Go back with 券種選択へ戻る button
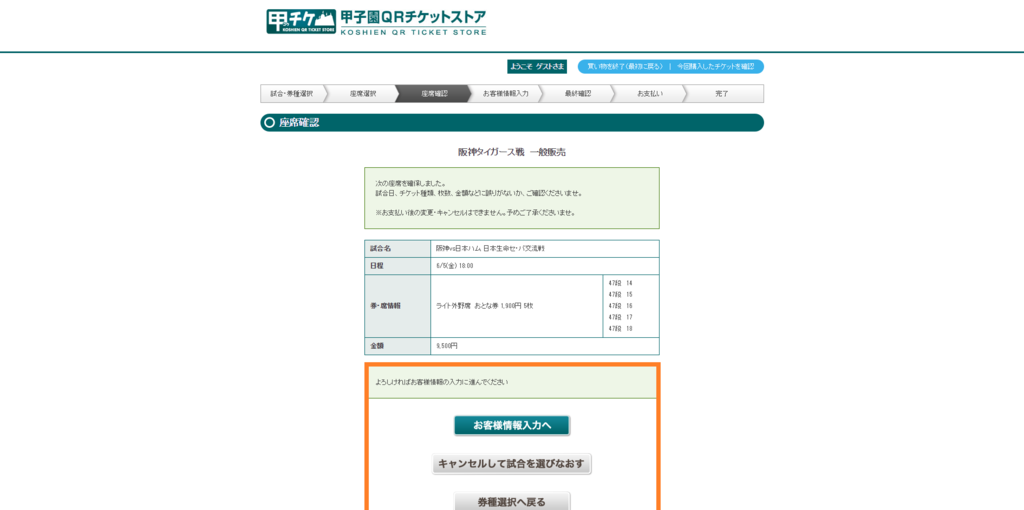 pyautogui.click(x=512, y=502)
